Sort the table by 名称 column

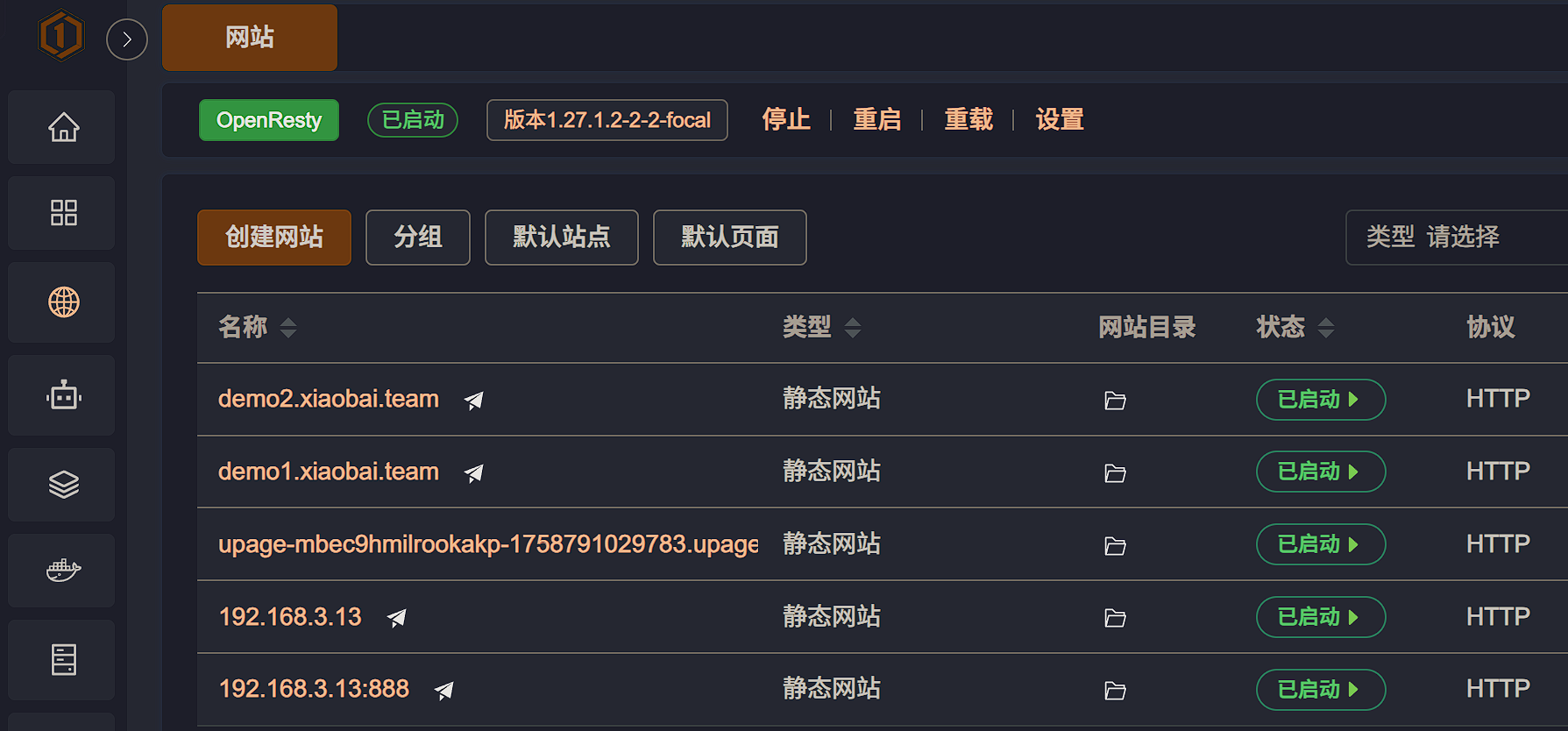288,328
